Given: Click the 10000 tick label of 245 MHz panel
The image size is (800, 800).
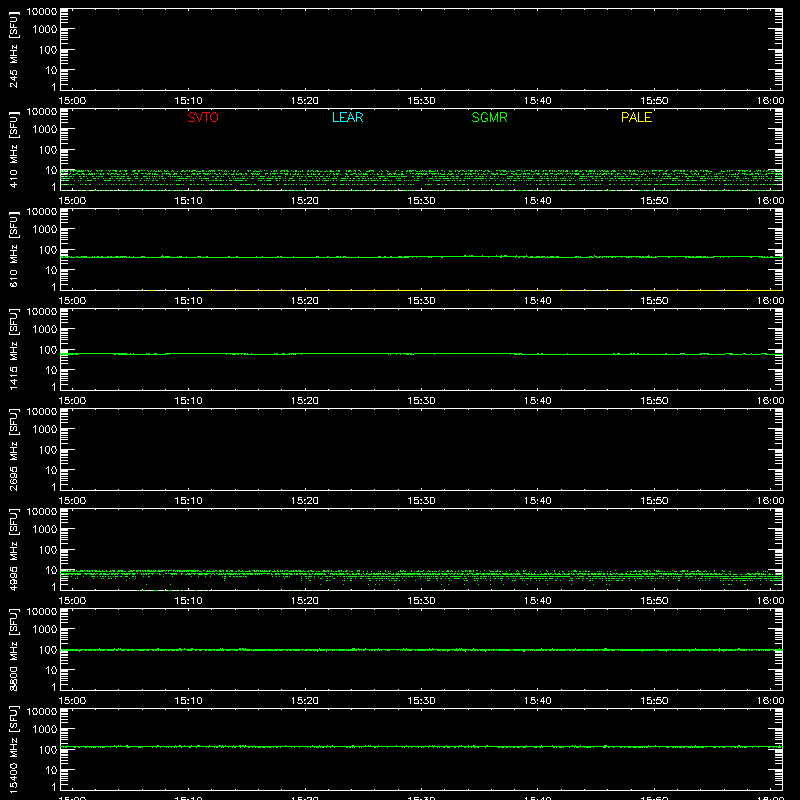Looking at the screenshot, I should point(42,12).
